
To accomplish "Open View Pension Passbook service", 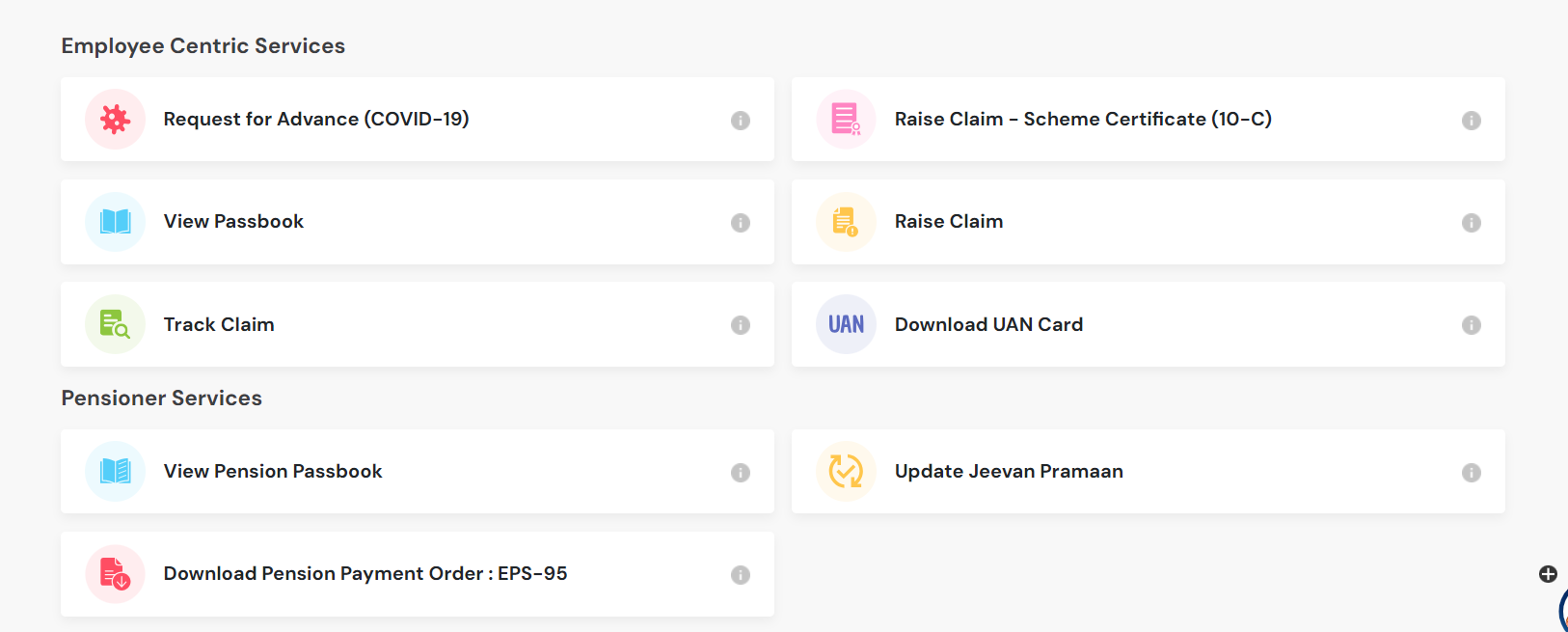I will tap(273, 471).
